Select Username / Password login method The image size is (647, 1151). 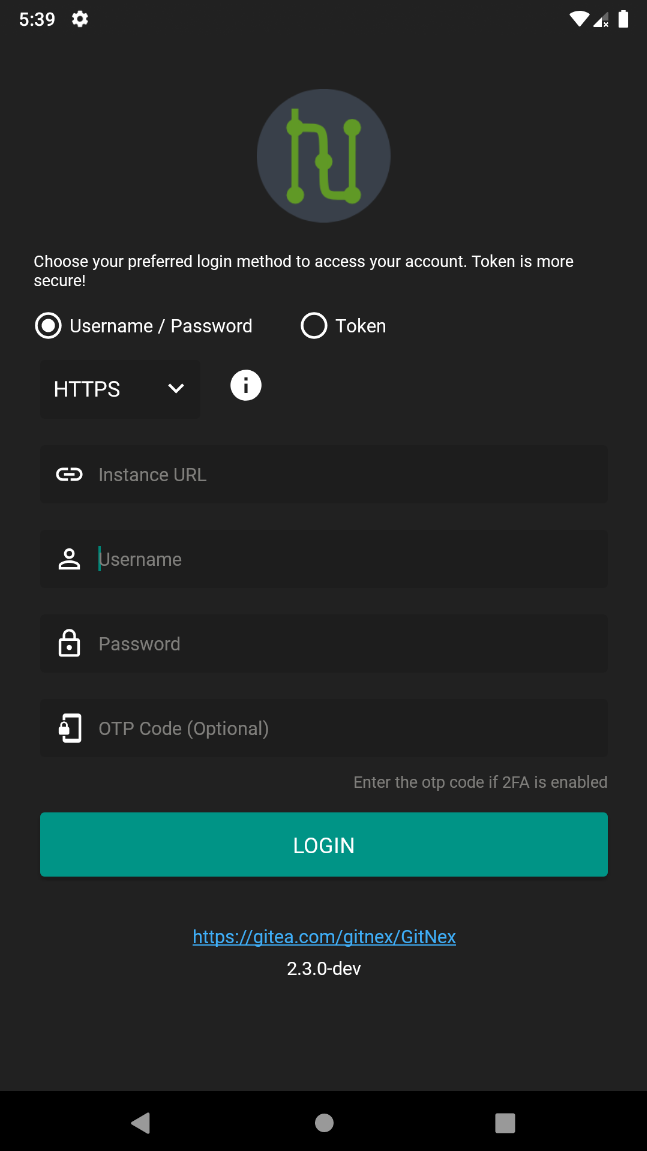[48, 326]
